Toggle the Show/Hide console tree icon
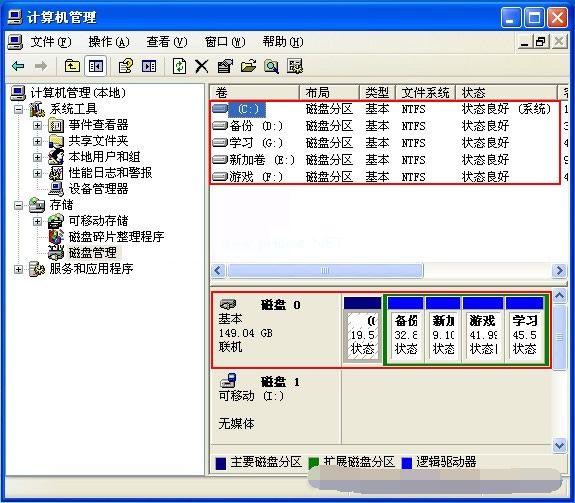 coord(95,66)
